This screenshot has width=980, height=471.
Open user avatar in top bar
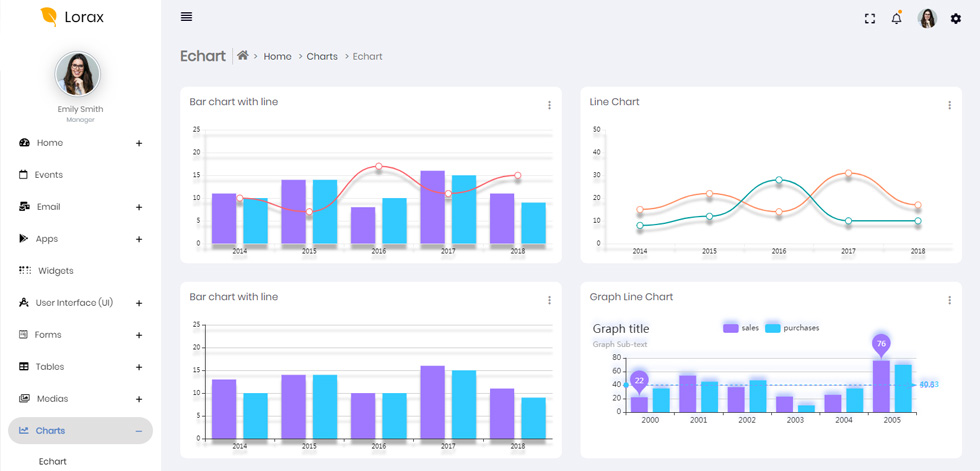(x=928, y=19)
